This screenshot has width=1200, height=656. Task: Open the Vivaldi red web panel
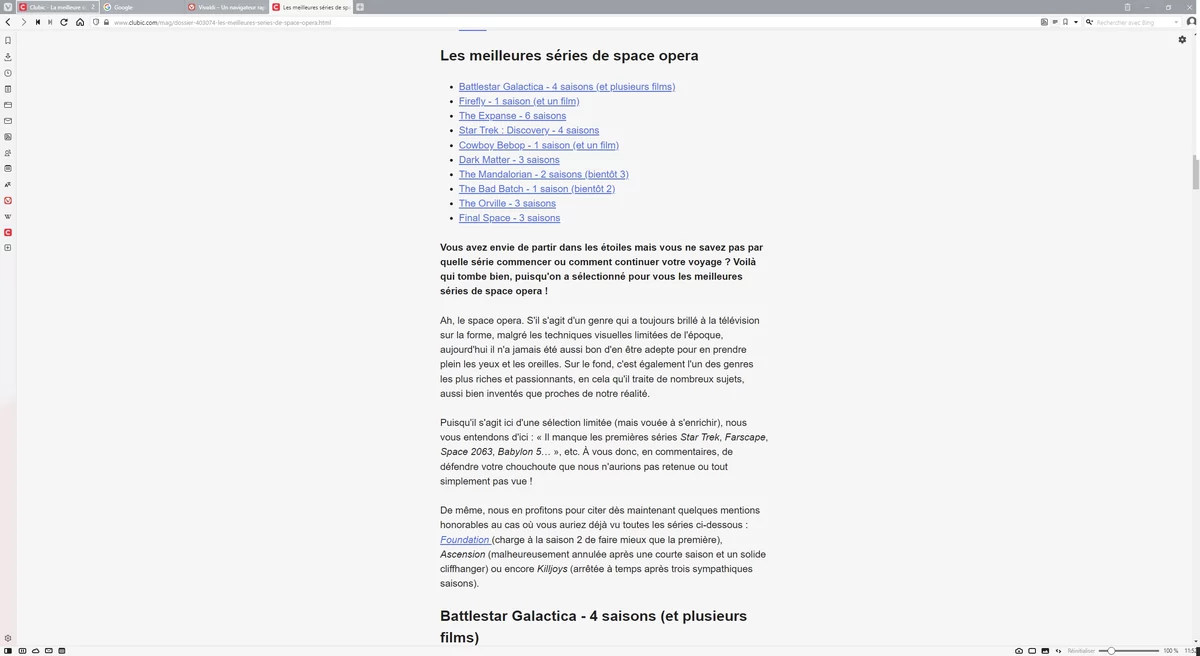tap(8, 200)
